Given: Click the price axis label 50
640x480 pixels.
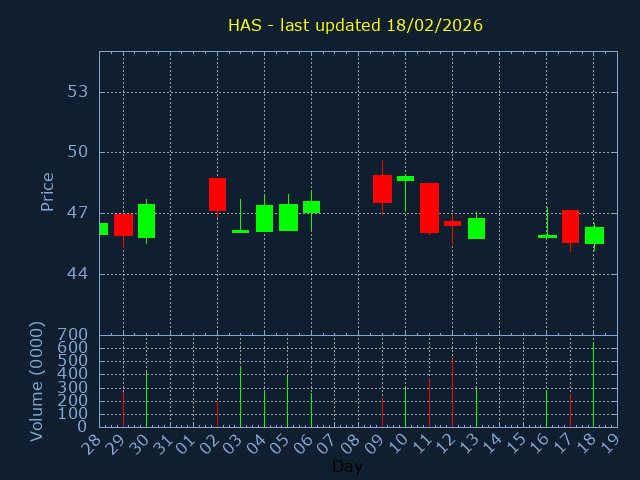Looking at the screenshot, I should pyautogui.click(x=78, y=152).
